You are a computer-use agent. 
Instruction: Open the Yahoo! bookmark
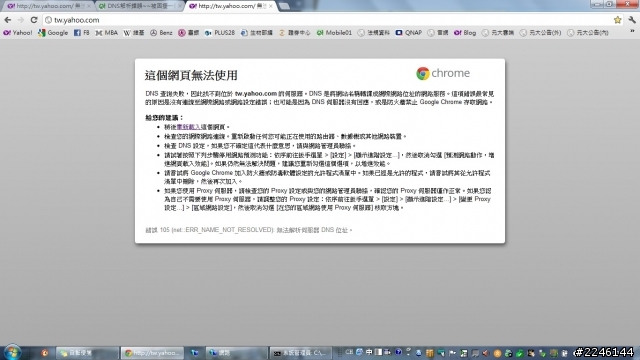coord(18,33)
